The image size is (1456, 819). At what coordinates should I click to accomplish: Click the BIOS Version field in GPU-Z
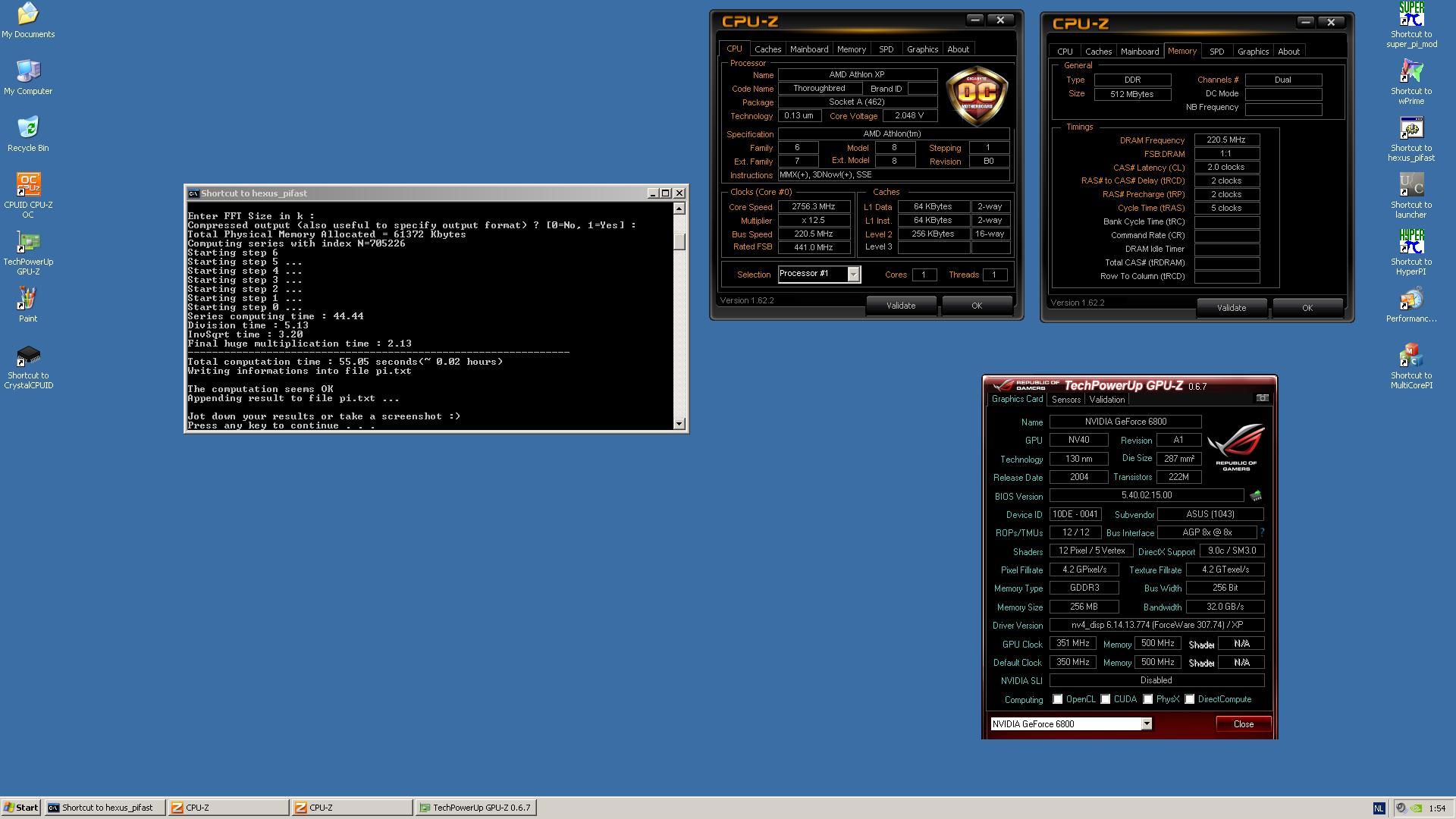coord(1147,495)
